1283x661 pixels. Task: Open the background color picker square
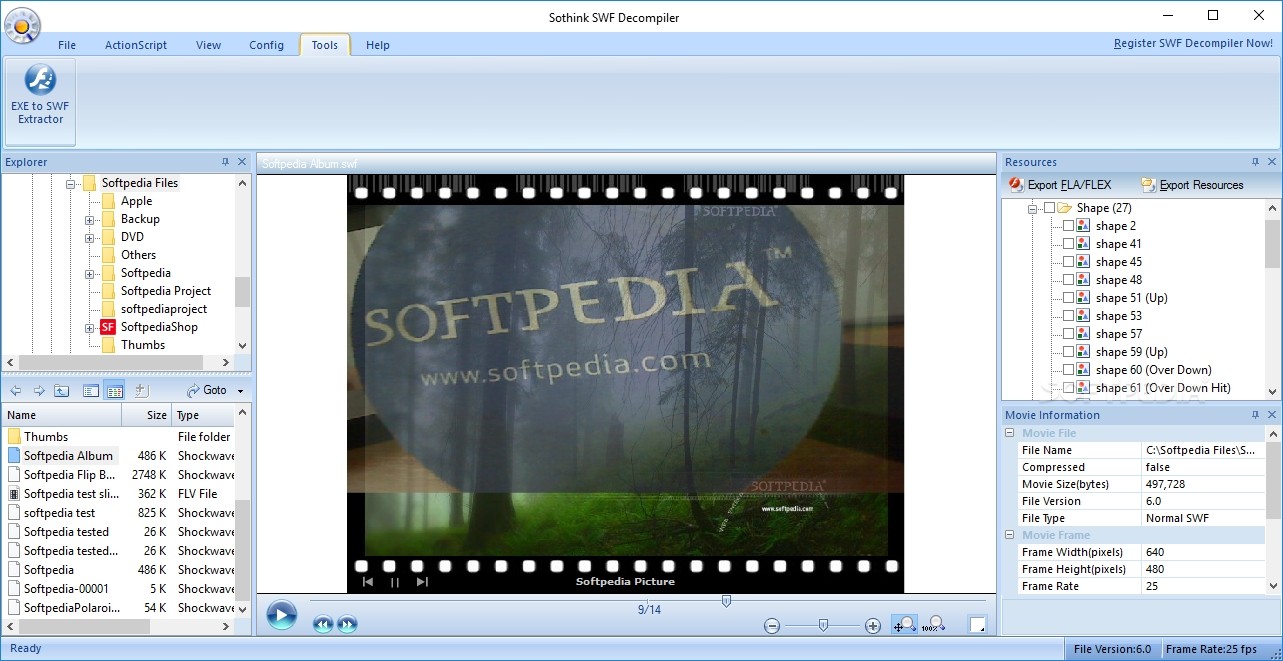[977, 625]
